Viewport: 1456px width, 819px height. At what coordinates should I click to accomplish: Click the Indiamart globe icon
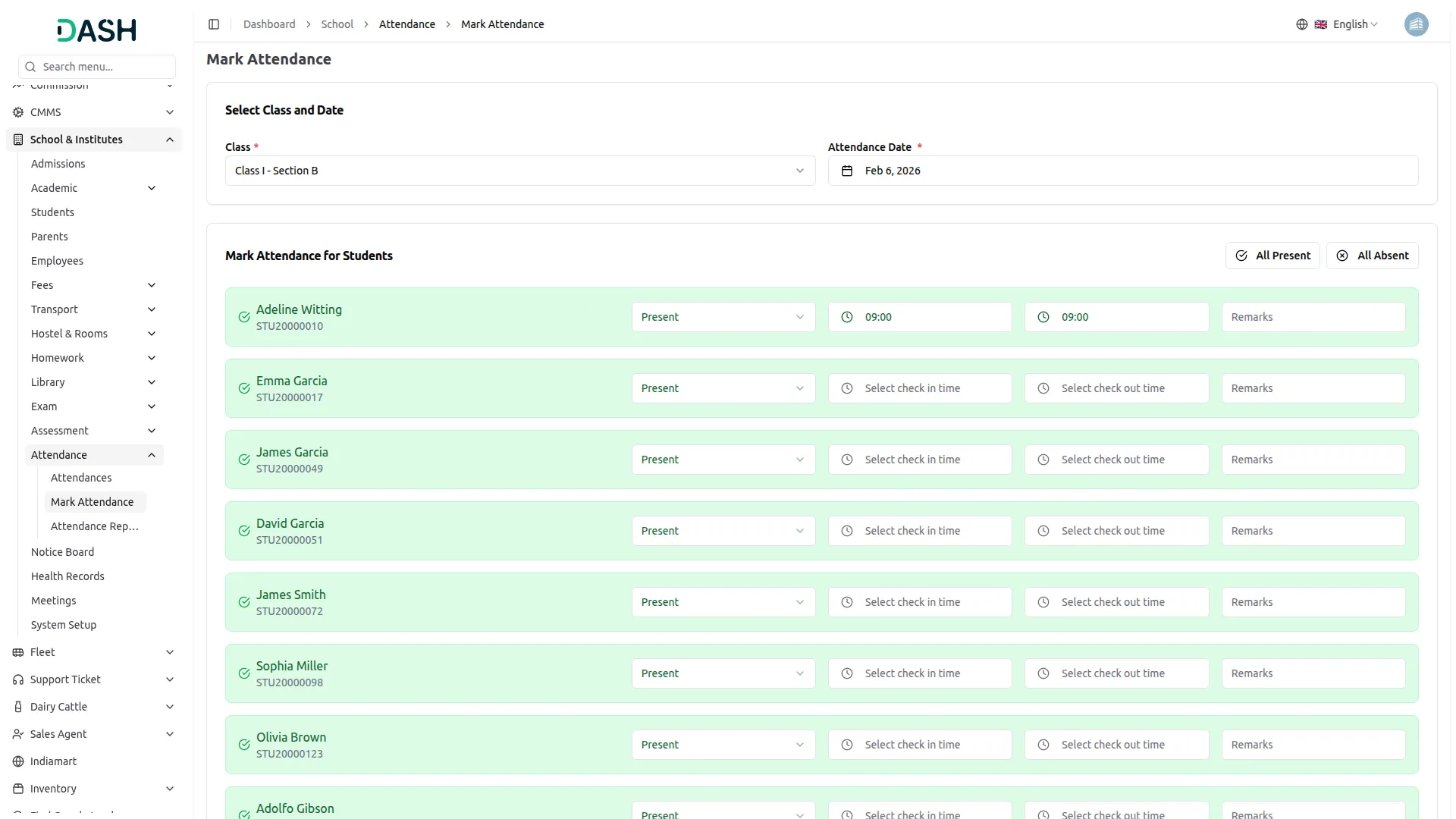18,761
